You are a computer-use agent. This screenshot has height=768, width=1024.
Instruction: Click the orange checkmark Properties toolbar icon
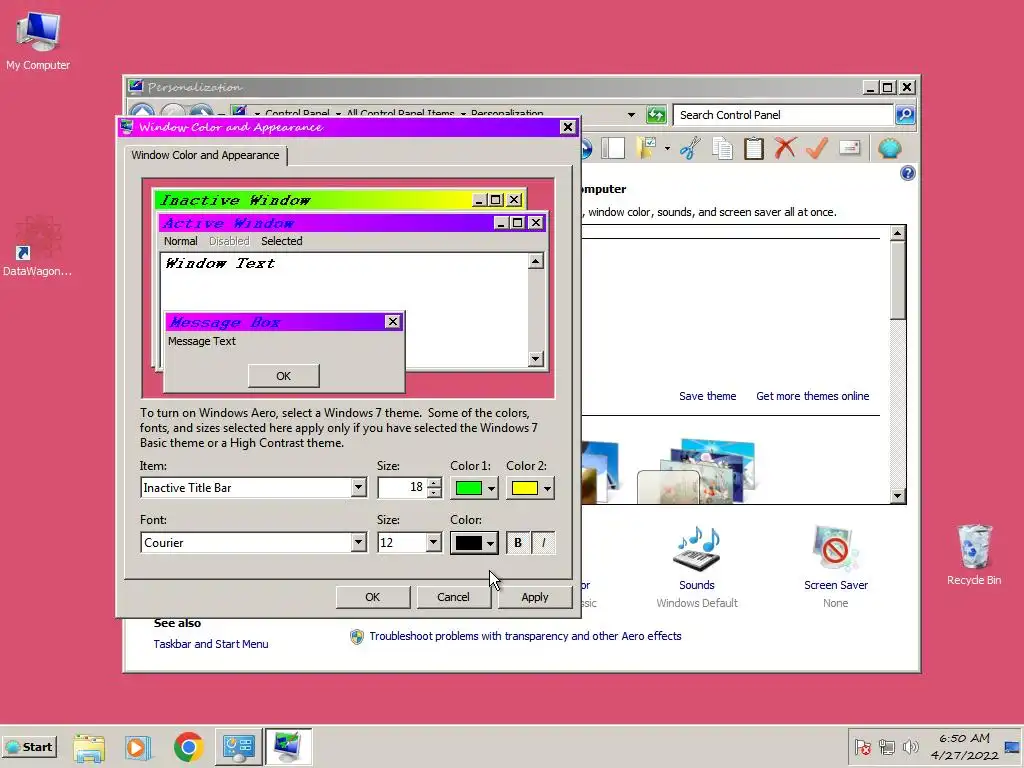tap(817, 148)
